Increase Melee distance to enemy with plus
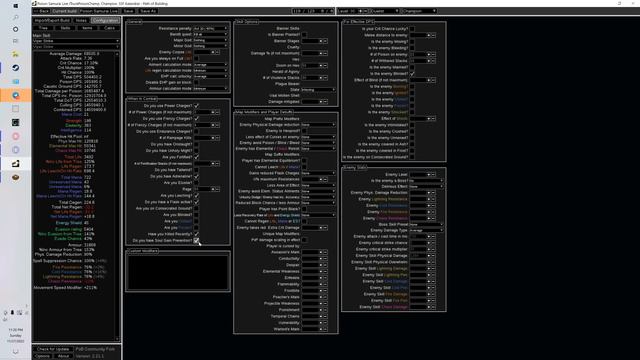 coord(429,35)
